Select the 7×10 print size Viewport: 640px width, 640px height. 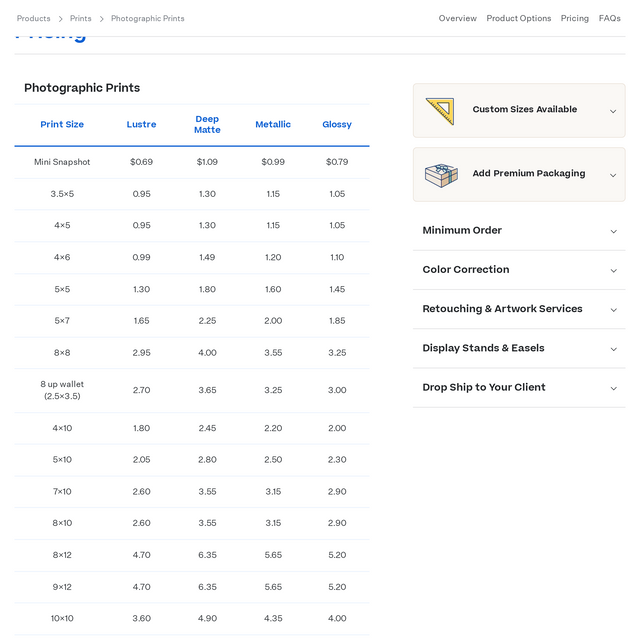point(62,491)
